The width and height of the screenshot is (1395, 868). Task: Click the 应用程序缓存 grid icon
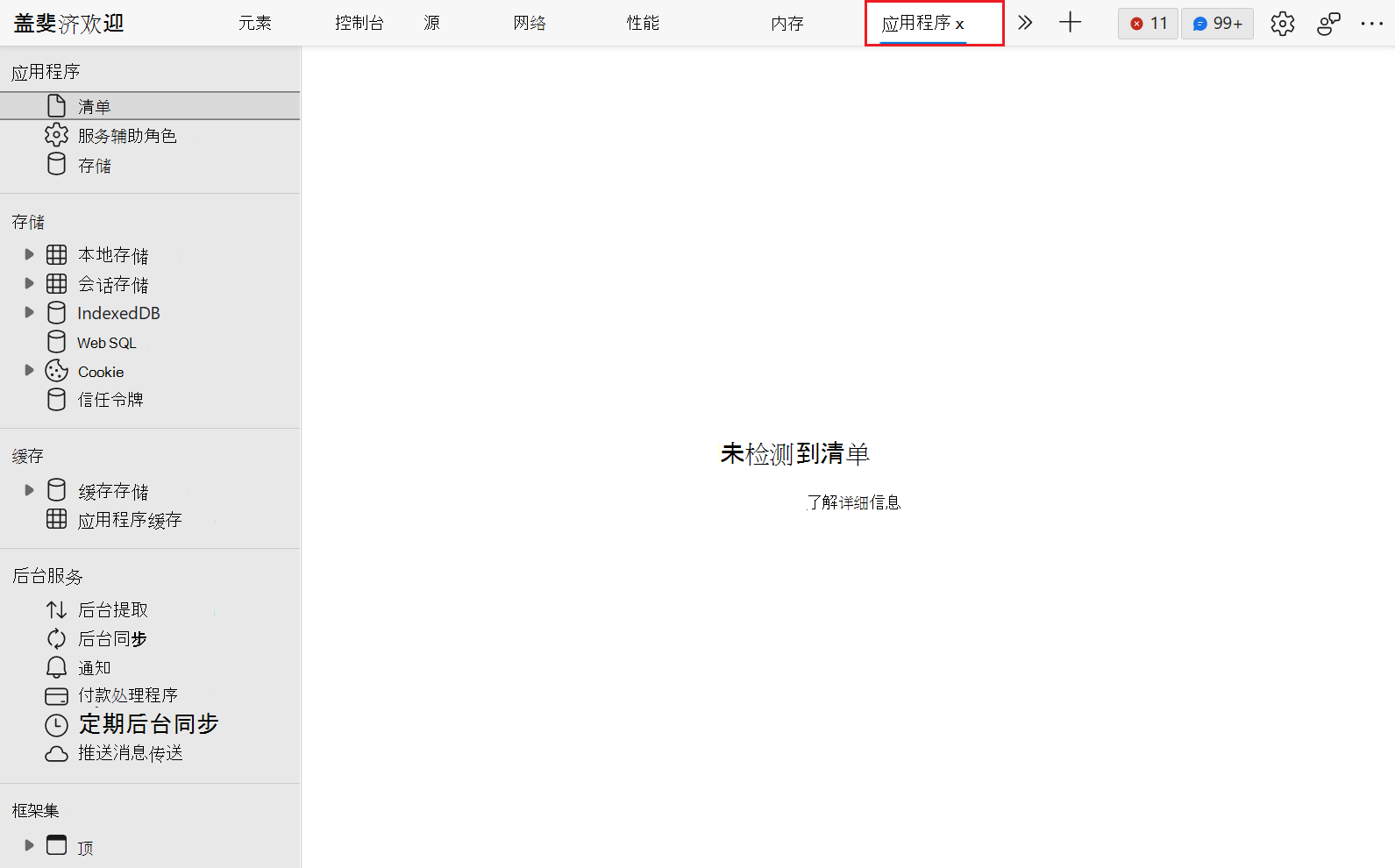56,518
